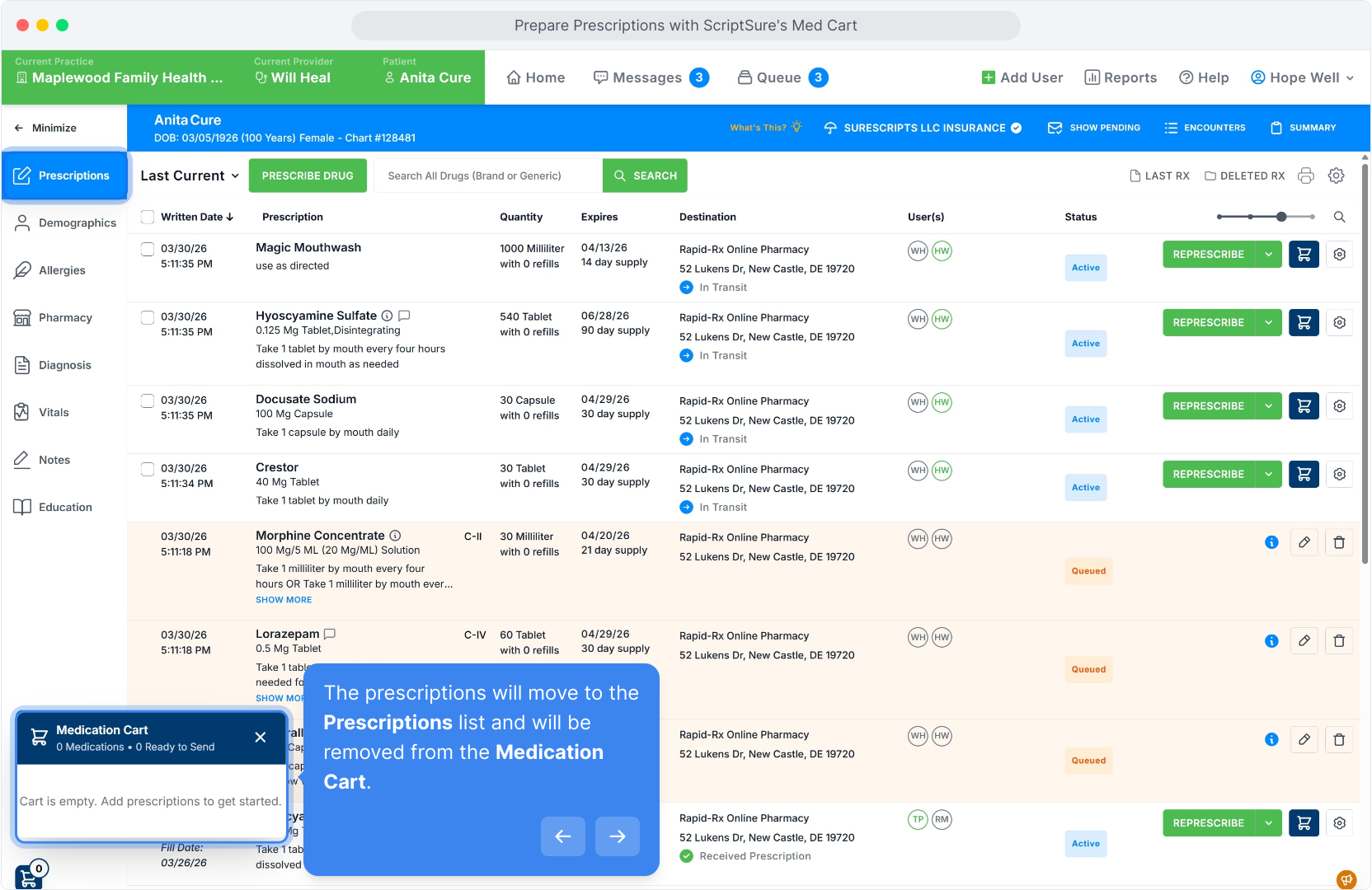The height and width of the screenshot is (890, 1372).
Task: Edit the queued Lorazepam prescription with pencil
Action: (1304, 641)
